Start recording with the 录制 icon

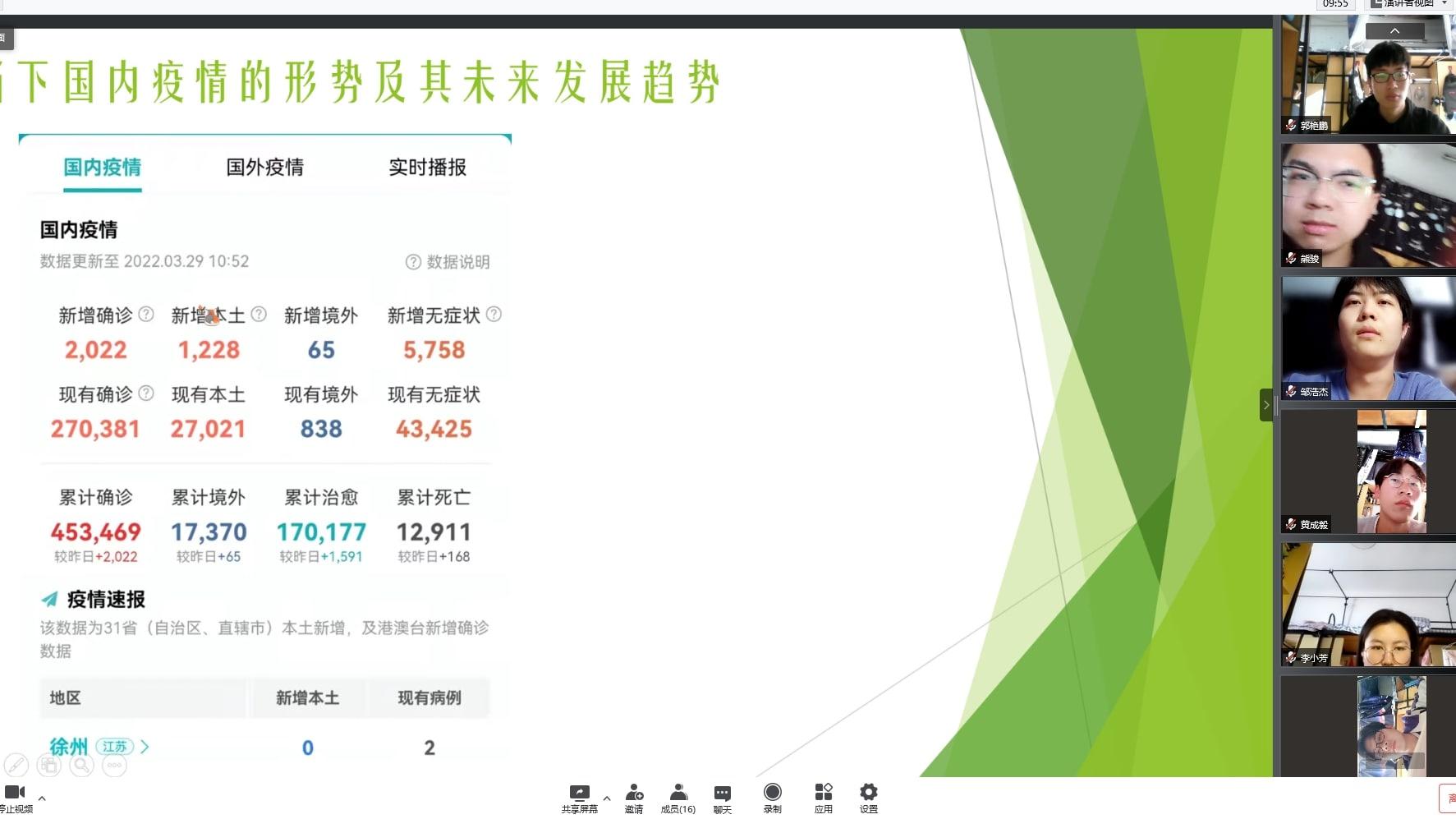[773, 798]
